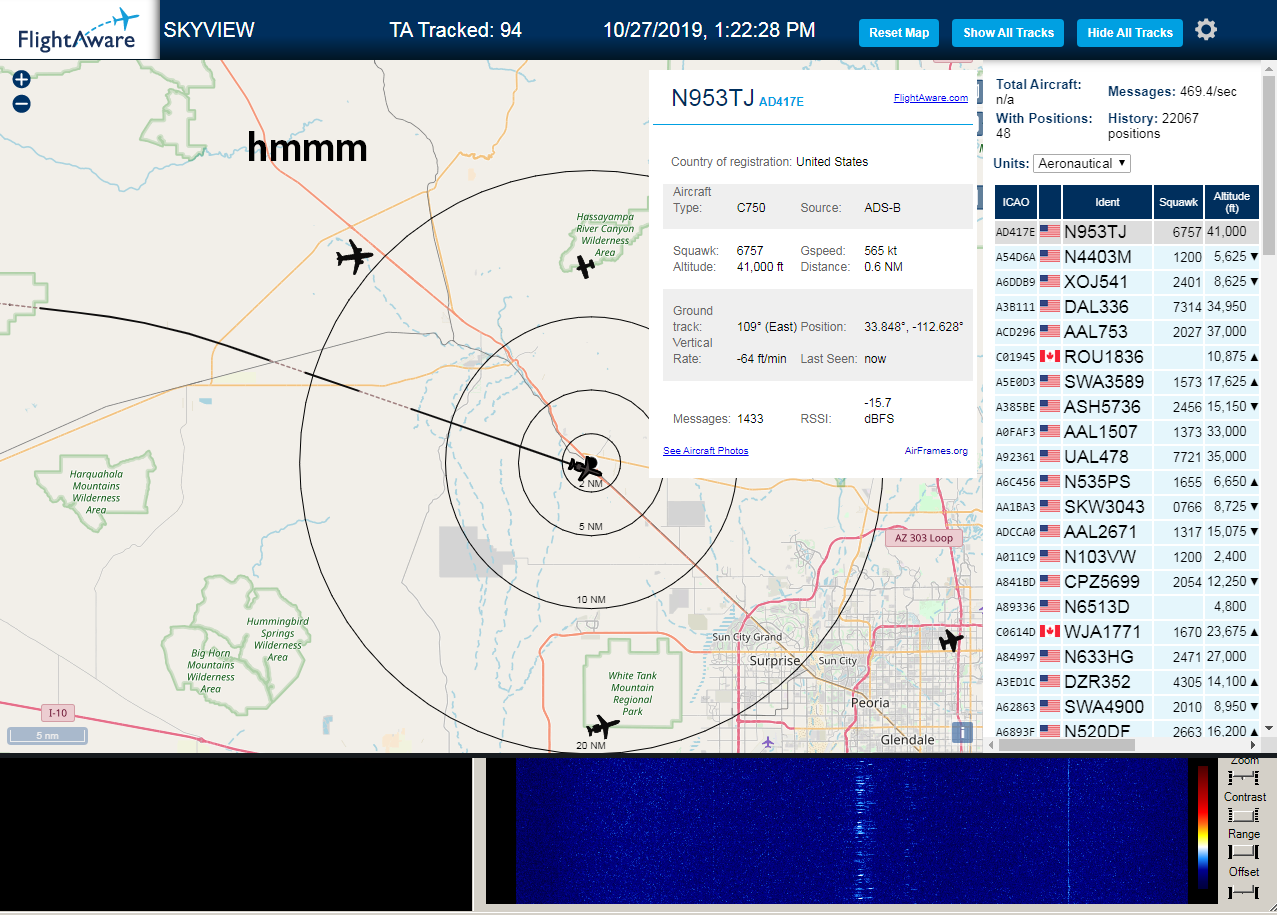Click the Canadian flag in WJA1771 row
Screen dimensions: 1277x915
1050,631
